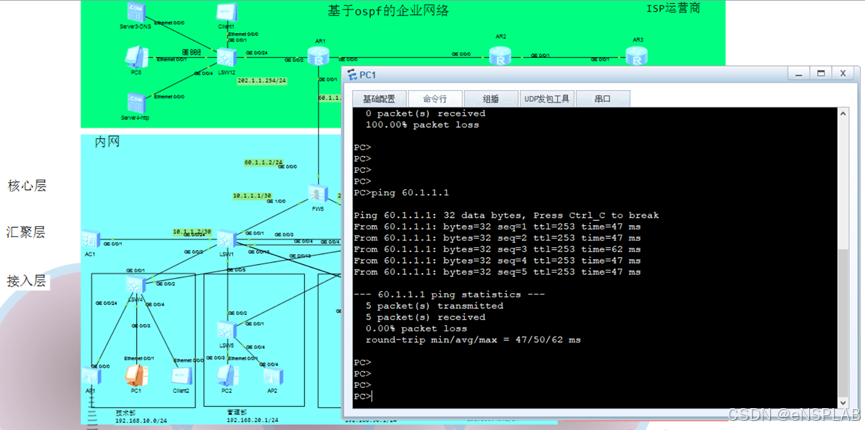Select the AP2 access point icon
This screenshot has height=430, width=865.
272,376
